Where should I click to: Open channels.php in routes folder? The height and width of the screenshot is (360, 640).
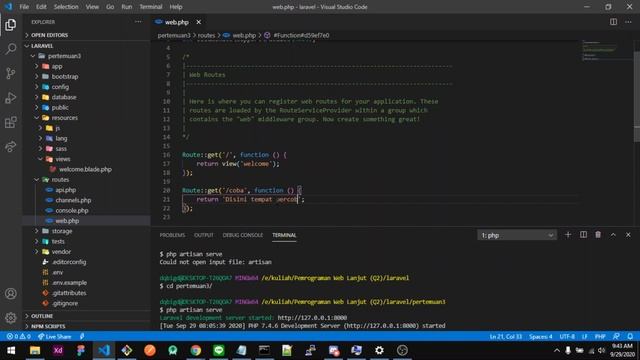[87, 200]
